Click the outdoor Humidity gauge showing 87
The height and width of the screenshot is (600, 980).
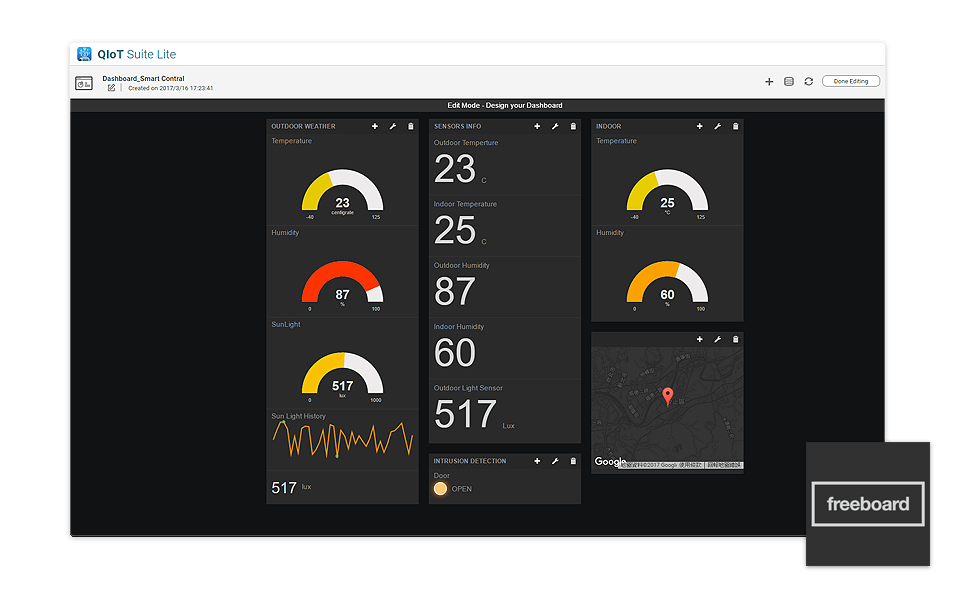pos(342,283)
